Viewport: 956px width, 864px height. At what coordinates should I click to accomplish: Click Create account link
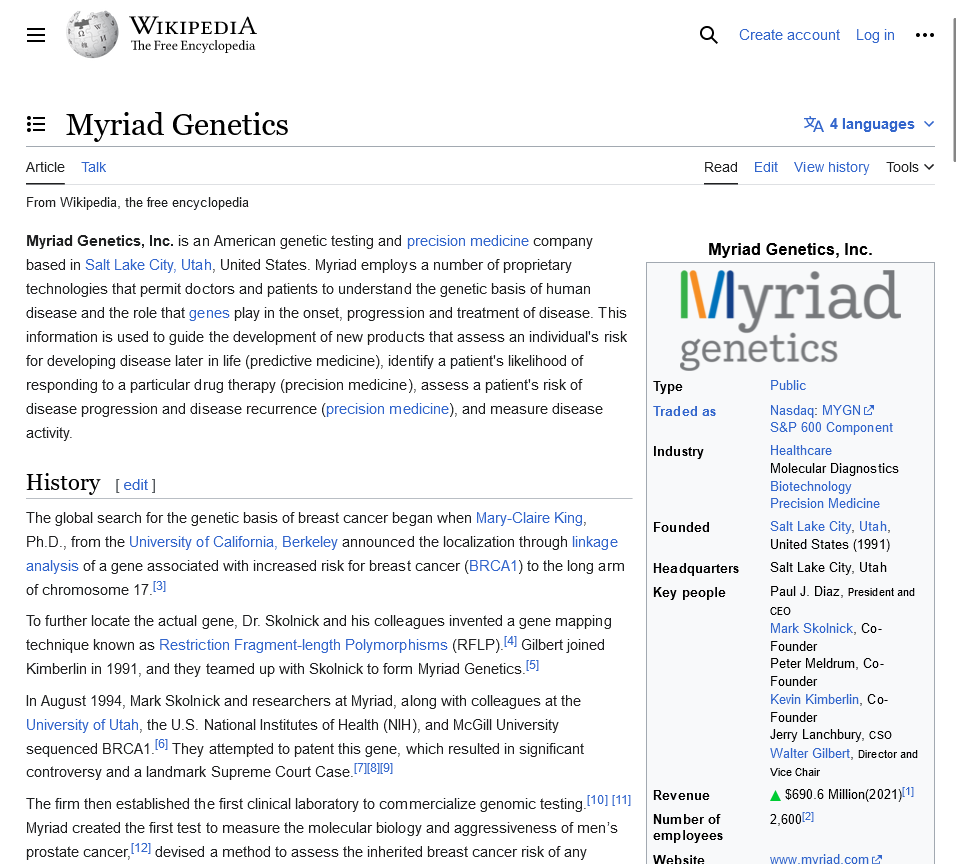tap(789, 35)
